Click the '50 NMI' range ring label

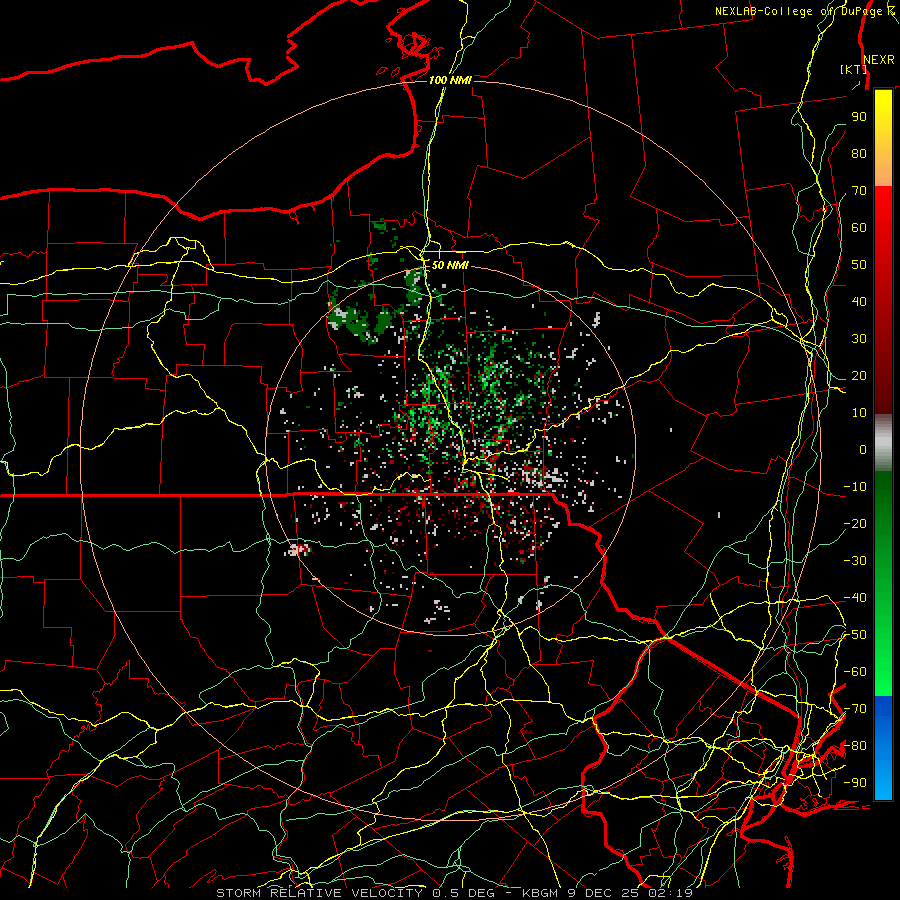(x=450, y=265)
